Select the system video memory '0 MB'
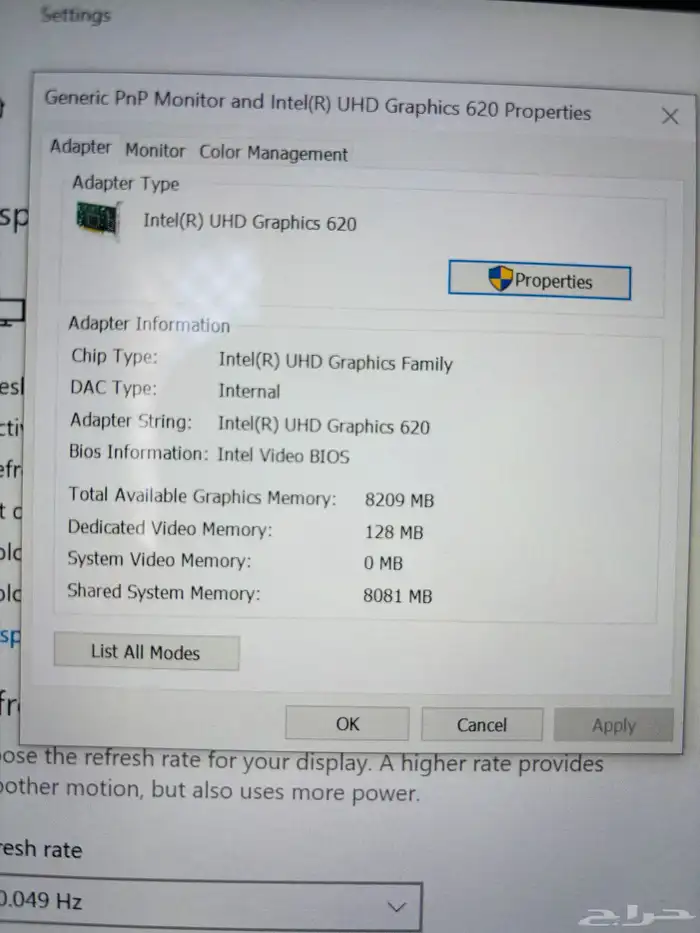The height and width of the screenshot is (933, 700). click(x=383, y=563)
